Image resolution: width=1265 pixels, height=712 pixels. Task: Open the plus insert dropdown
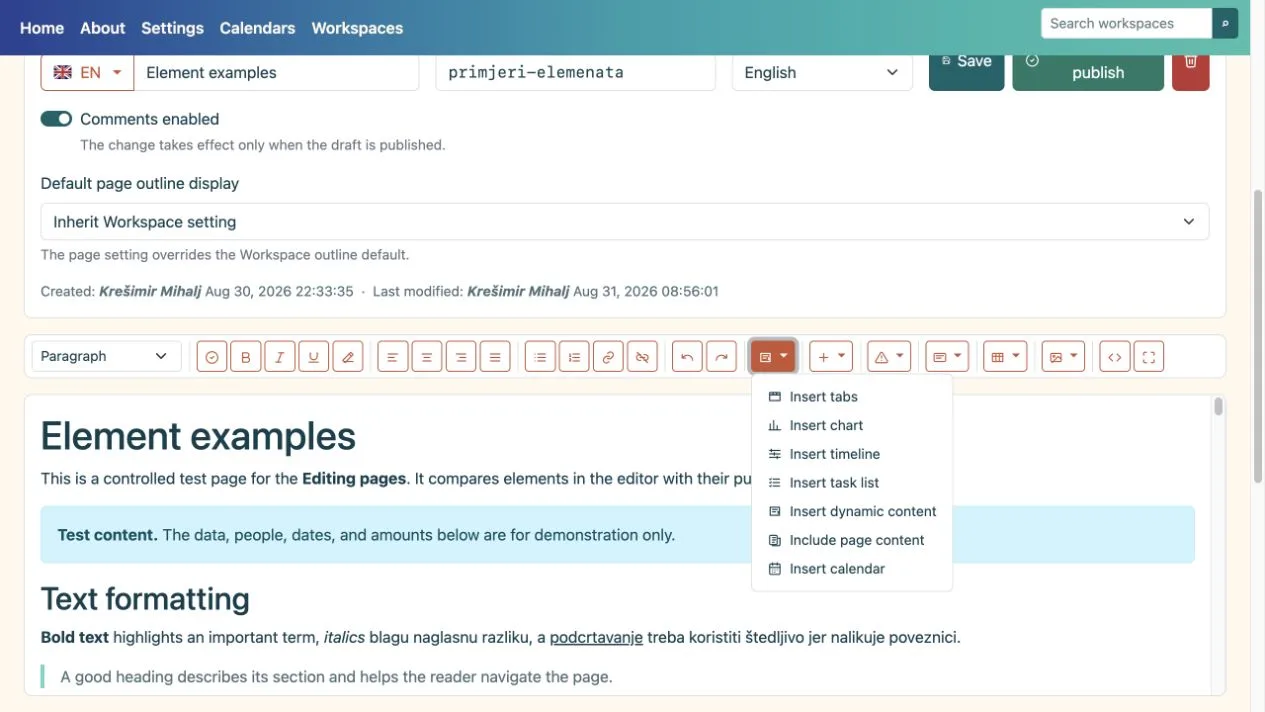831,357
